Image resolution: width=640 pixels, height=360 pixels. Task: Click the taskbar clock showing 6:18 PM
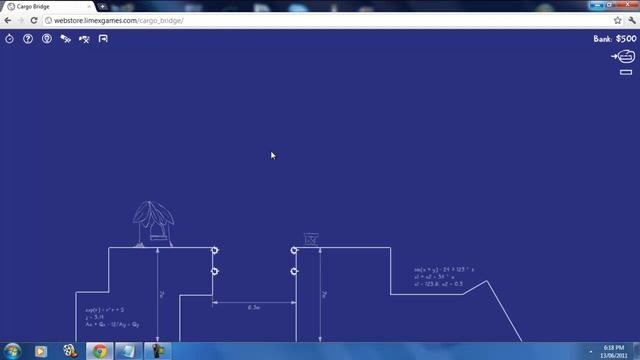click(x=613, y=351)
